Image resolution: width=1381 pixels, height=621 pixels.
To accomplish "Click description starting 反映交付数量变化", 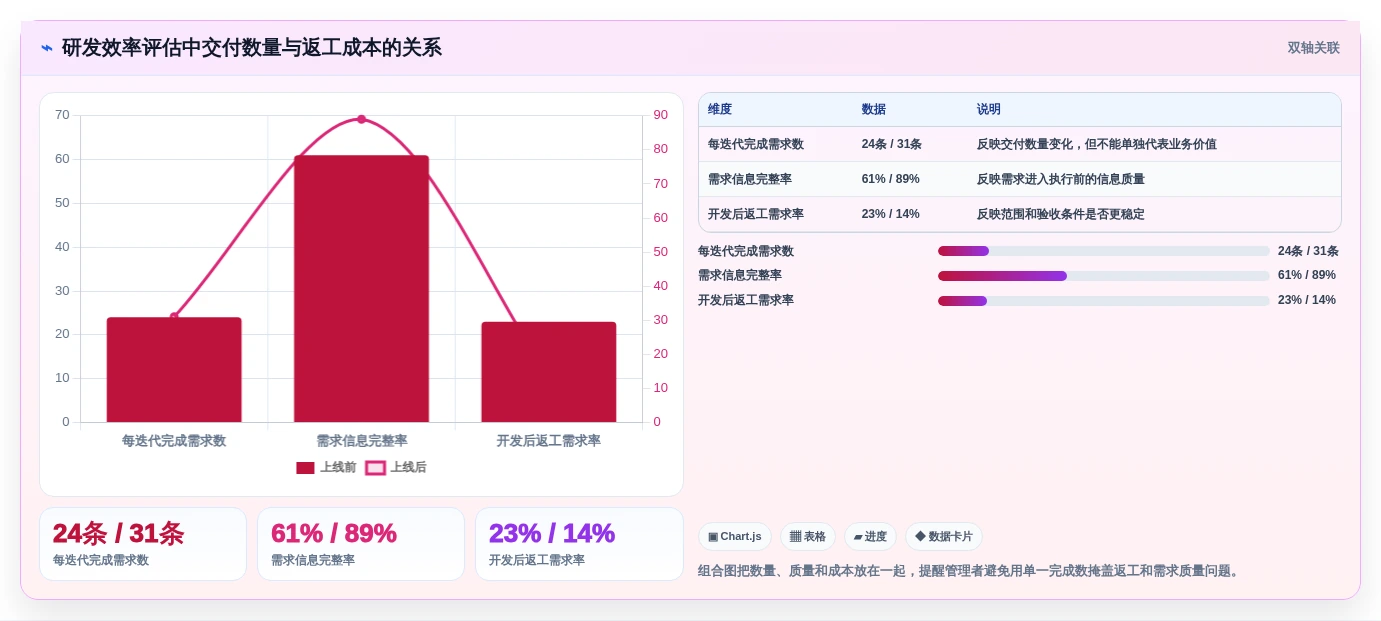I will [x=1096, y=144].
